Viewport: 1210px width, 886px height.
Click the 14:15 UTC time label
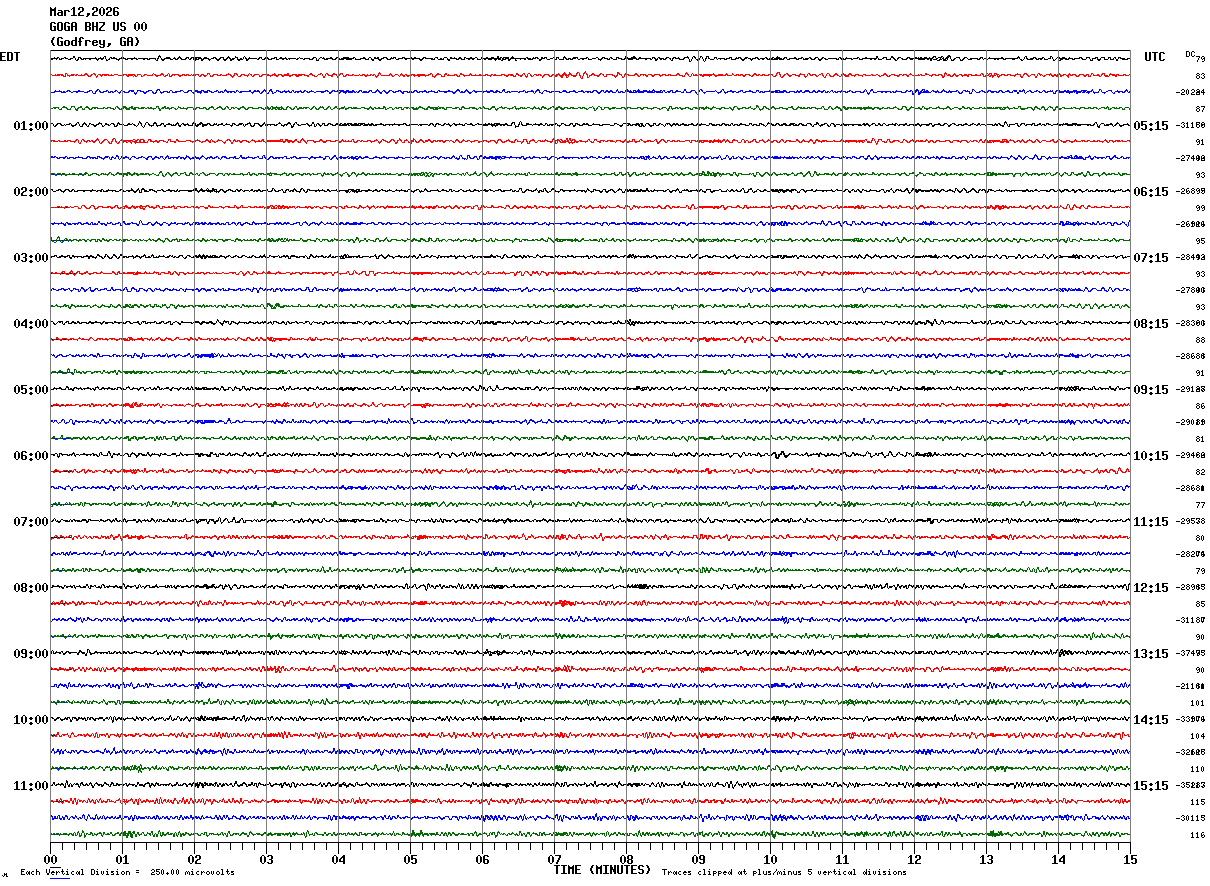point(1151,720)
